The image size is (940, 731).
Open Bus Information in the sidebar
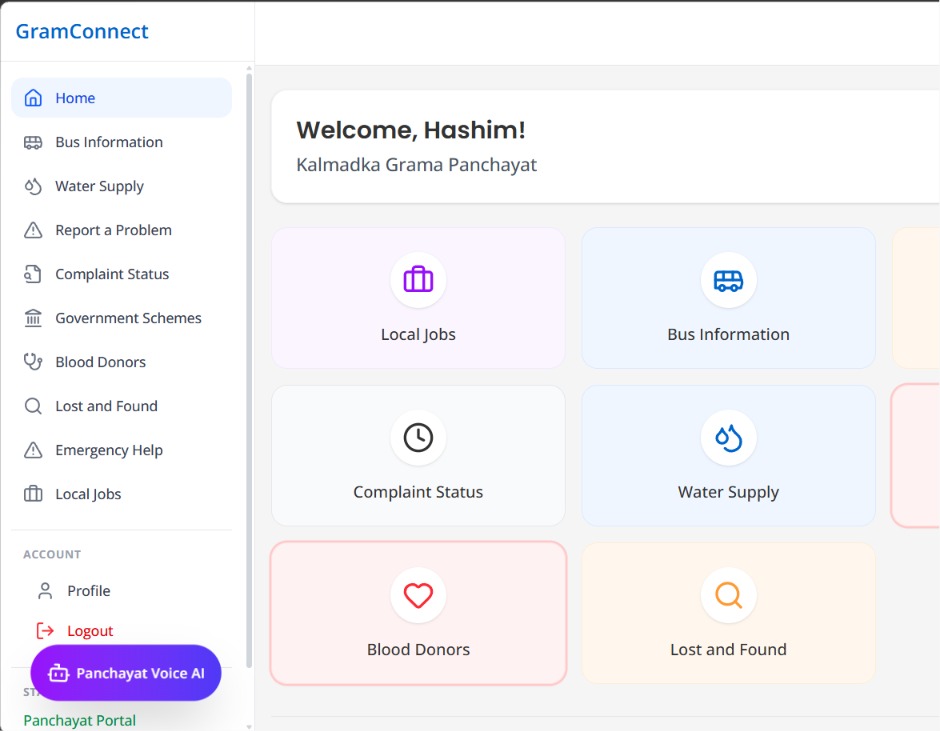[122, 142]
